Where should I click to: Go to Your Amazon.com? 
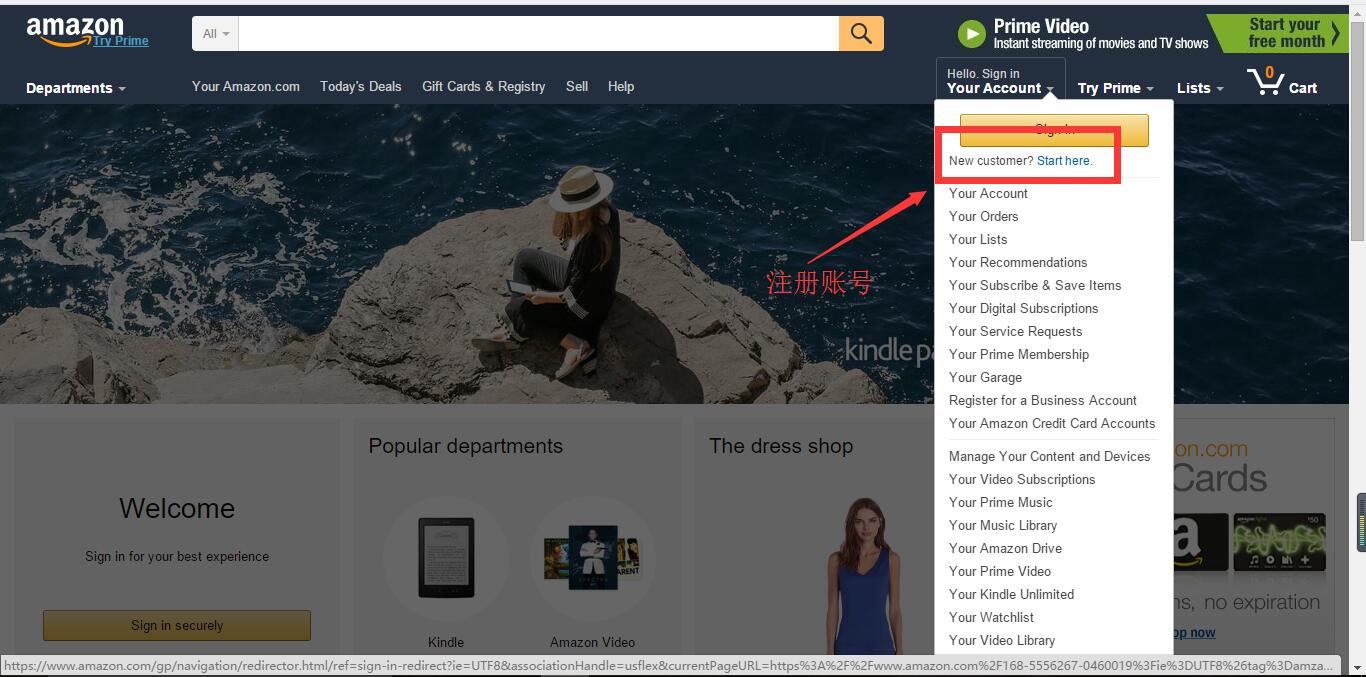(246, 87)
